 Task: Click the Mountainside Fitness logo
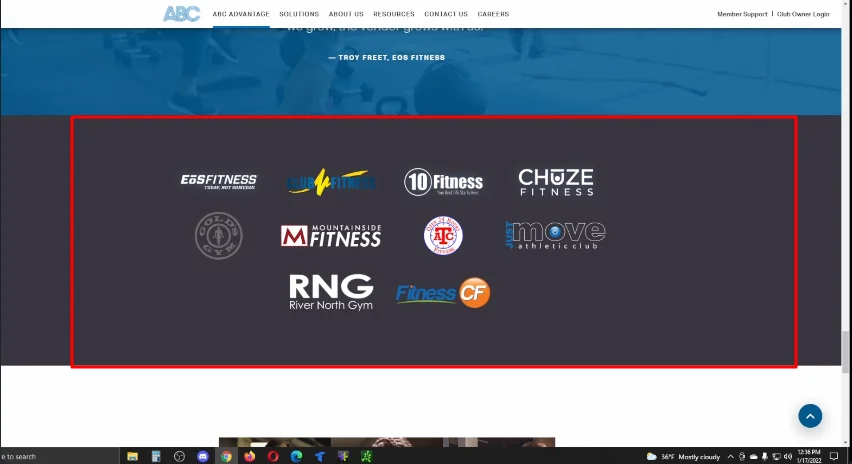(331, 236)
